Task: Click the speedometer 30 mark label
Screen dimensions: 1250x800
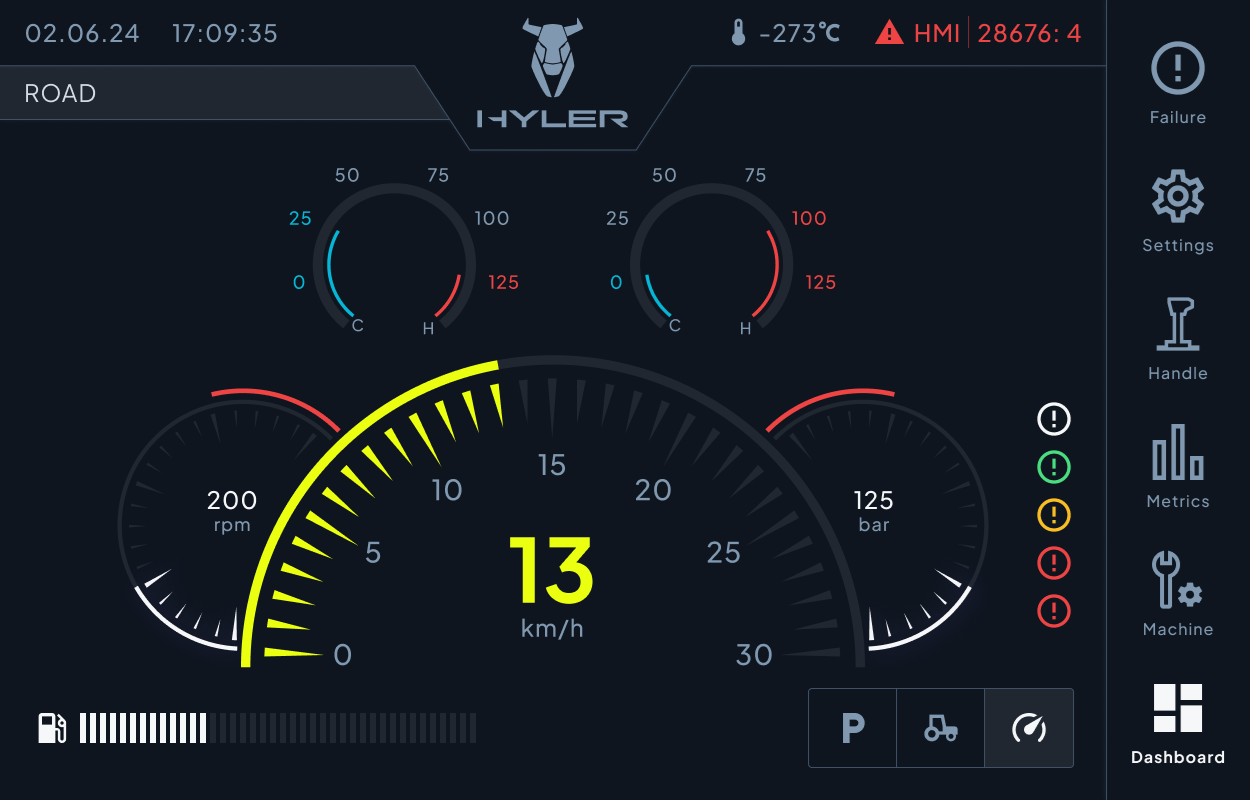Action: click(754, 655)
